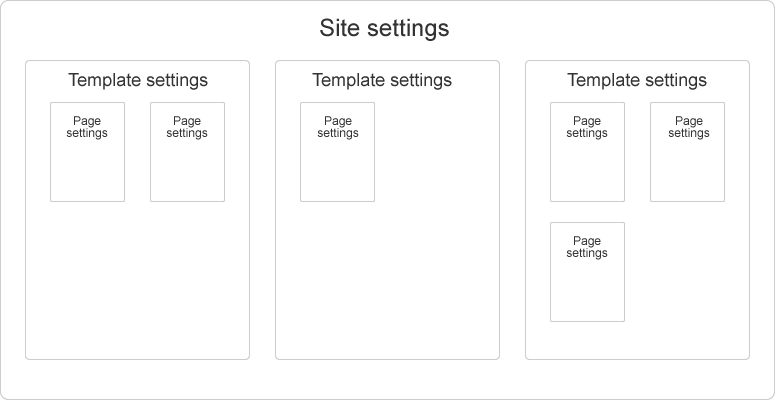Click Site settings container margin below template panels
Screen dimensions: 775x400
click(387, 378)
